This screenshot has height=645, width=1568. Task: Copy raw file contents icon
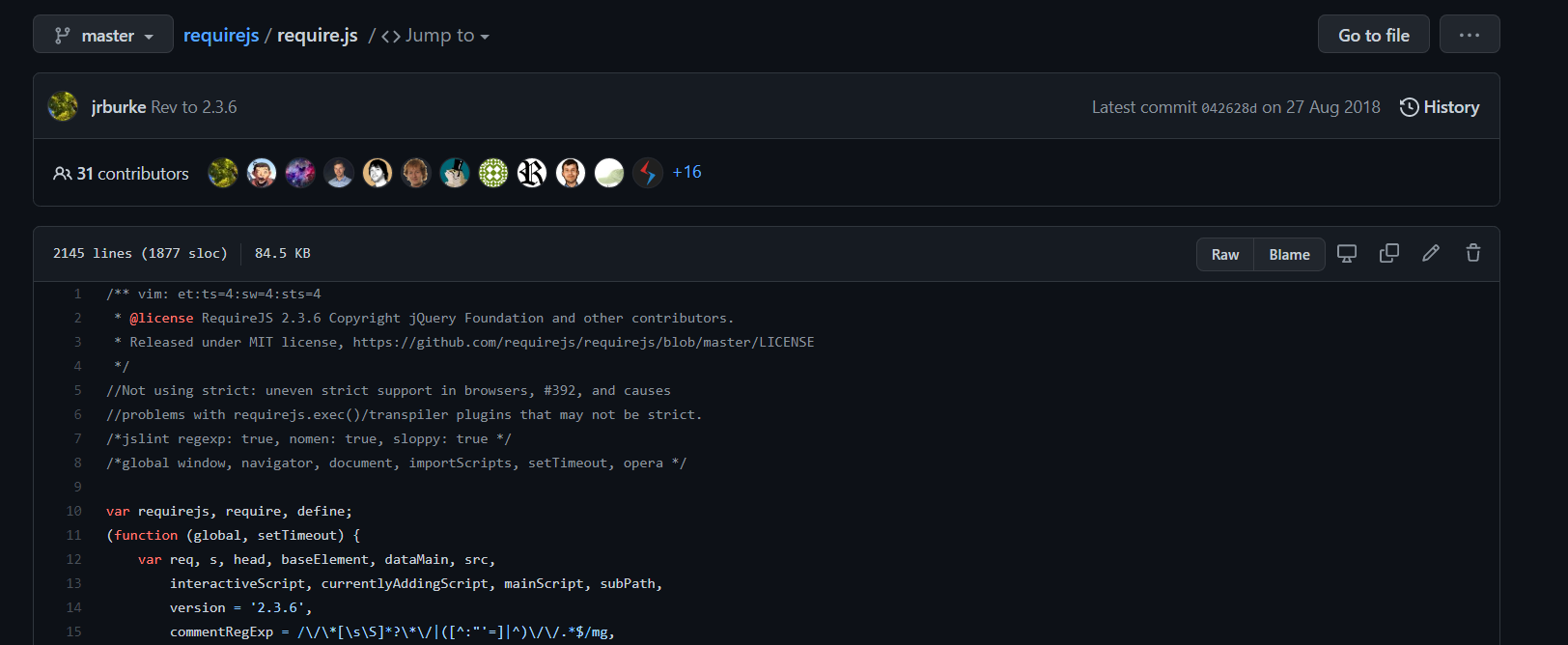[1389, 253]
